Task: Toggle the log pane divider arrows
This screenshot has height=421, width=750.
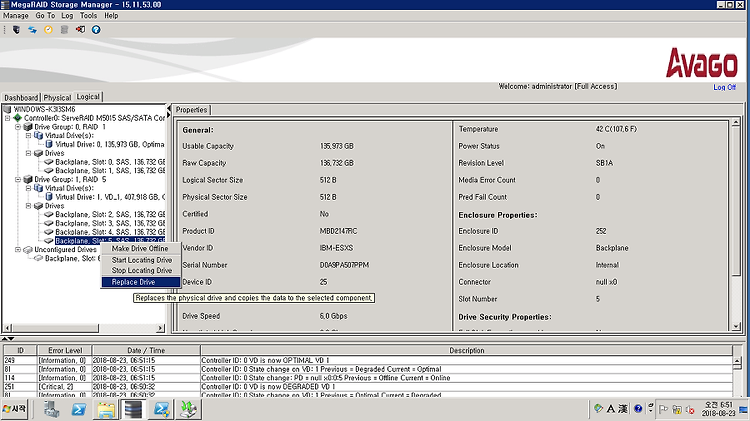Action: 8,339
